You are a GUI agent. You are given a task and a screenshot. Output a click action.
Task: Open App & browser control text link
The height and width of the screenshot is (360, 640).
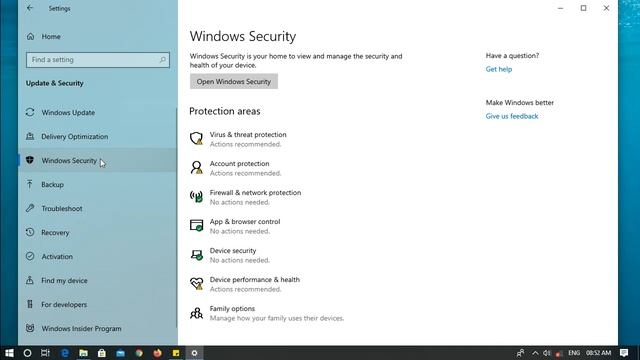tap(245, 221)
